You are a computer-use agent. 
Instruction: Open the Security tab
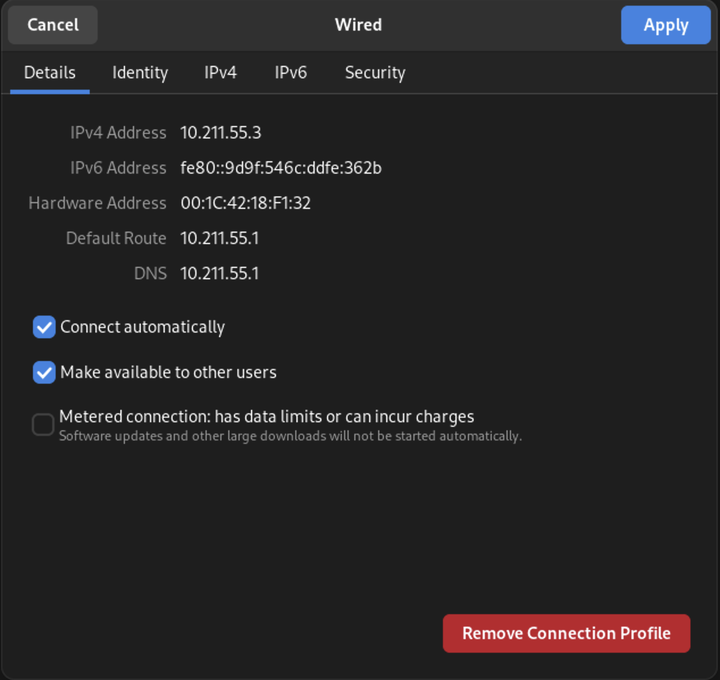click(375, 73)
